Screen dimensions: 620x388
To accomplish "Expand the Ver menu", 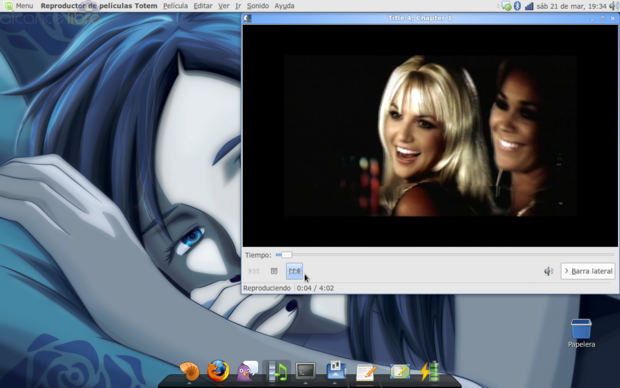I will click(x=224, y=6).
